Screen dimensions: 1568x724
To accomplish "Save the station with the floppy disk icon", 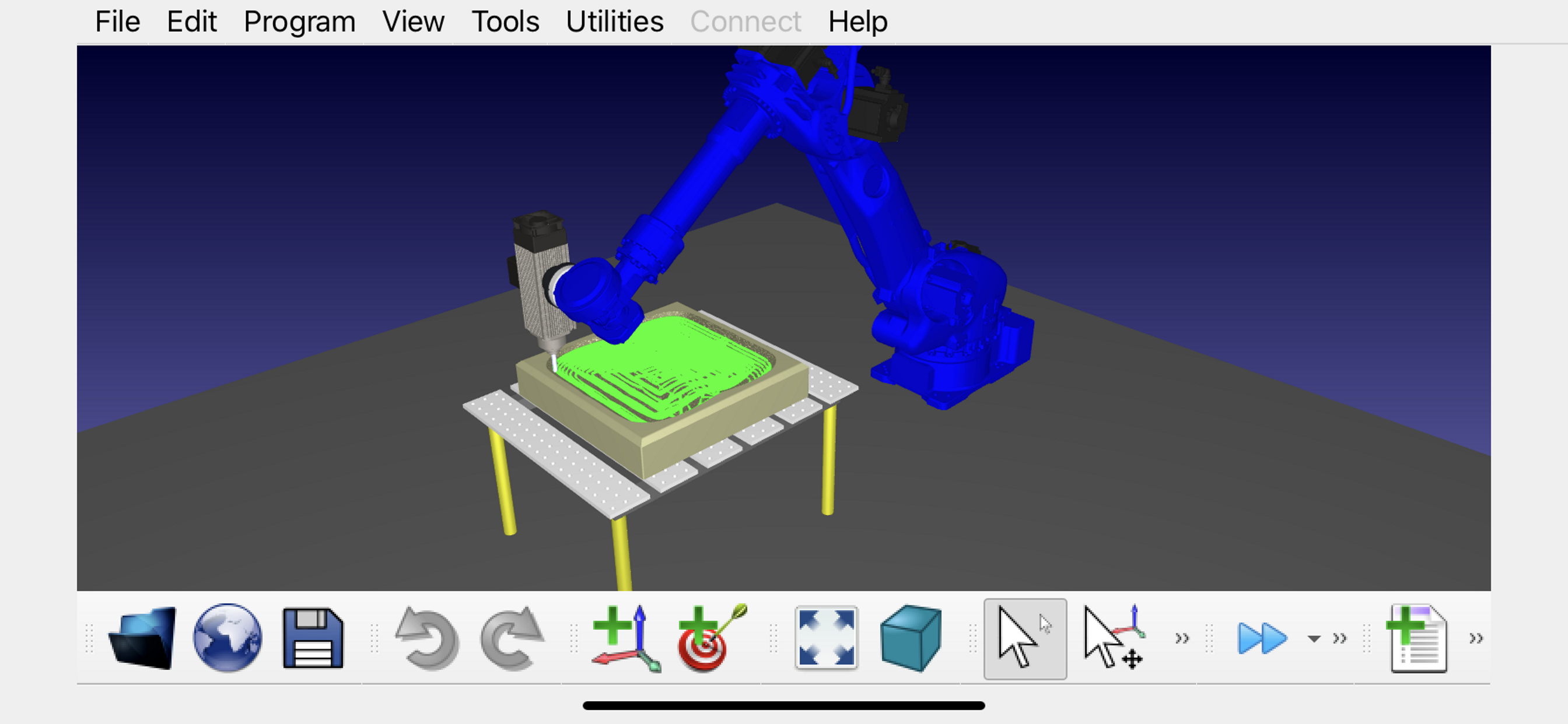I will [313, 638].
